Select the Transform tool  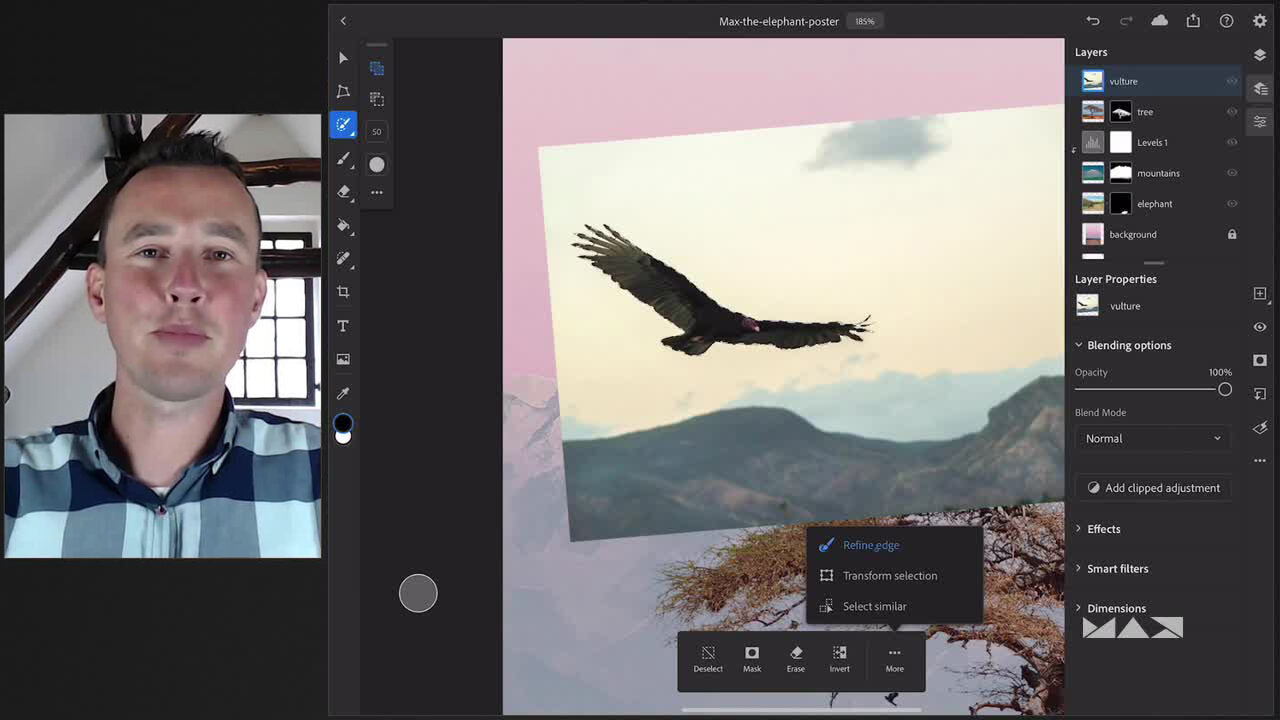pos(343,92)
